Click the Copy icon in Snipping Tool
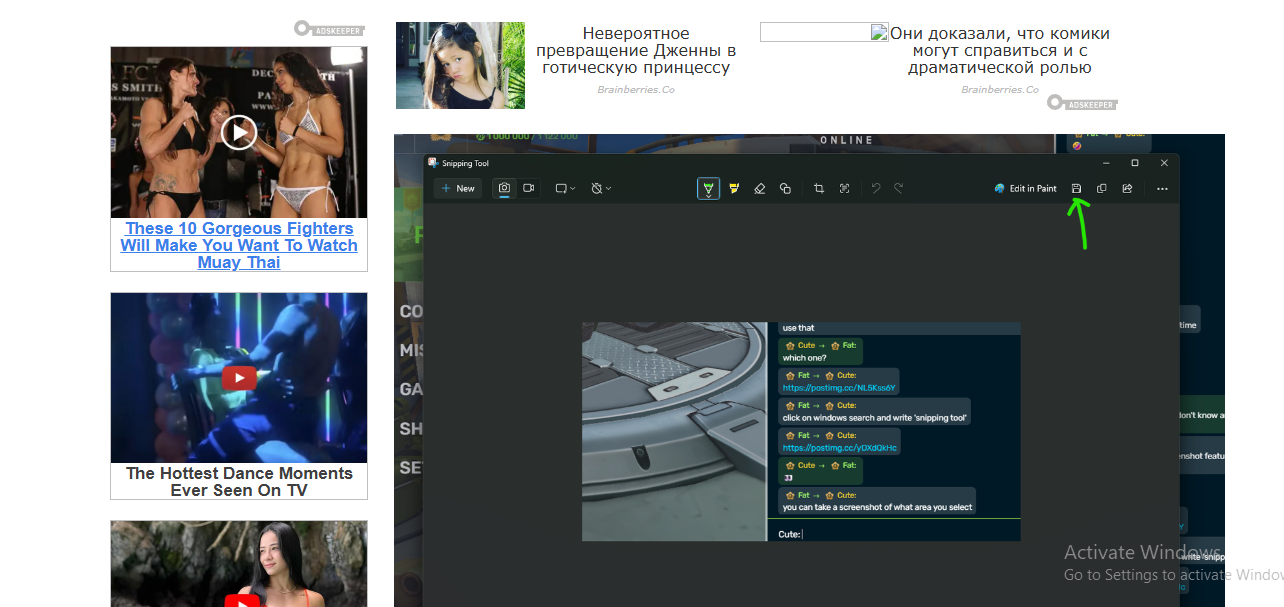 coord(1102,188)
